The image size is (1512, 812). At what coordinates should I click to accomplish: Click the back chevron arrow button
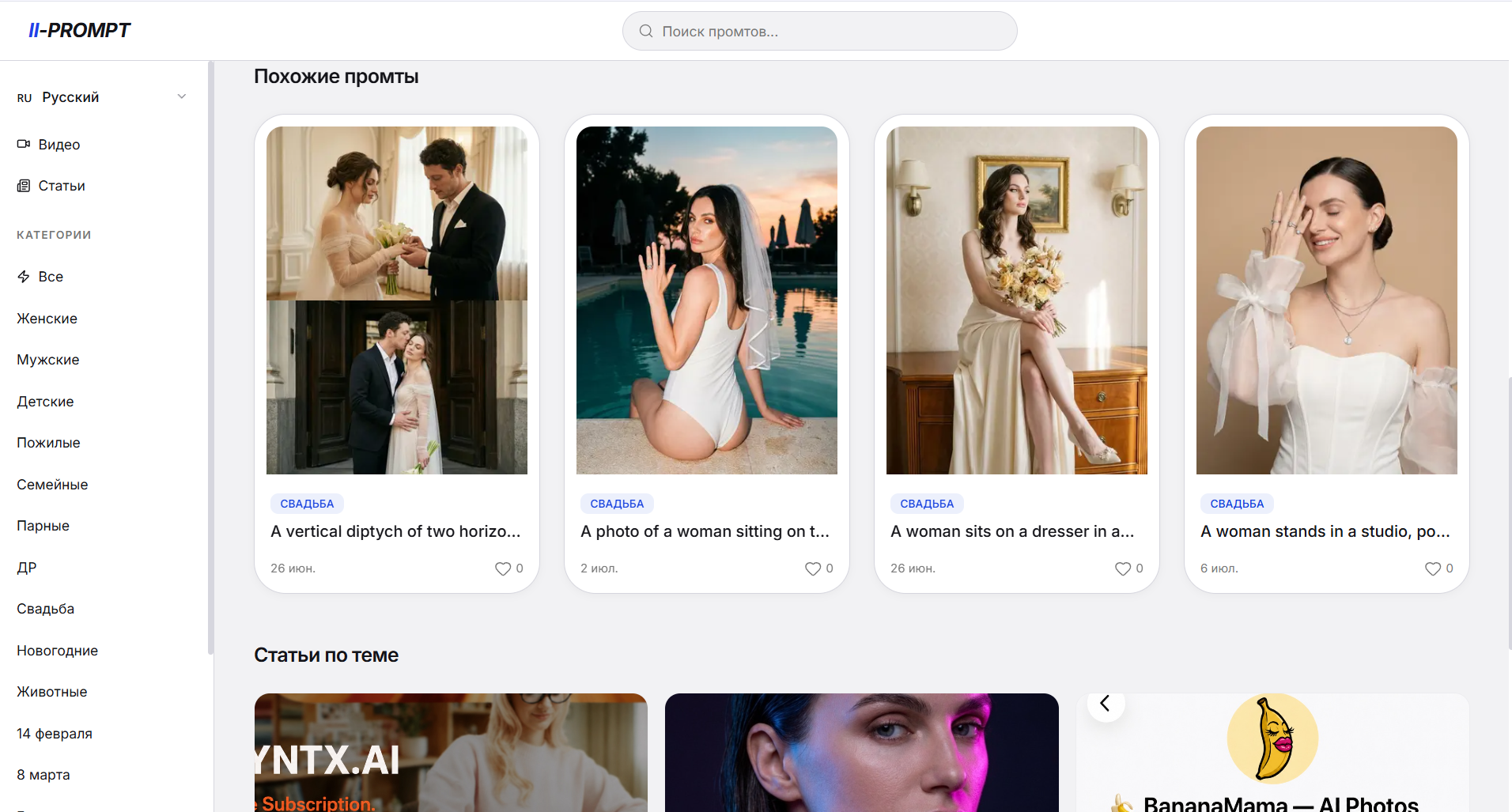[x=1106, y=703]
